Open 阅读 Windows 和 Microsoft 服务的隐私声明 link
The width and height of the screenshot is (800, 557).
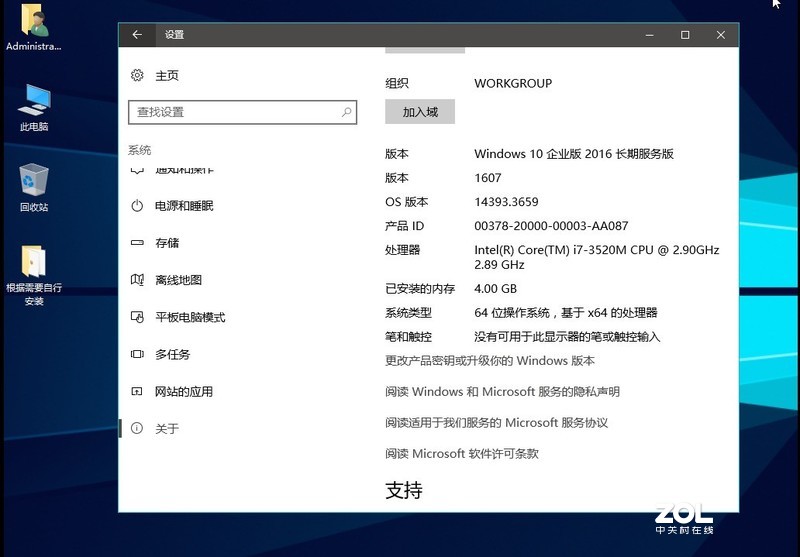tap(503, 392)
